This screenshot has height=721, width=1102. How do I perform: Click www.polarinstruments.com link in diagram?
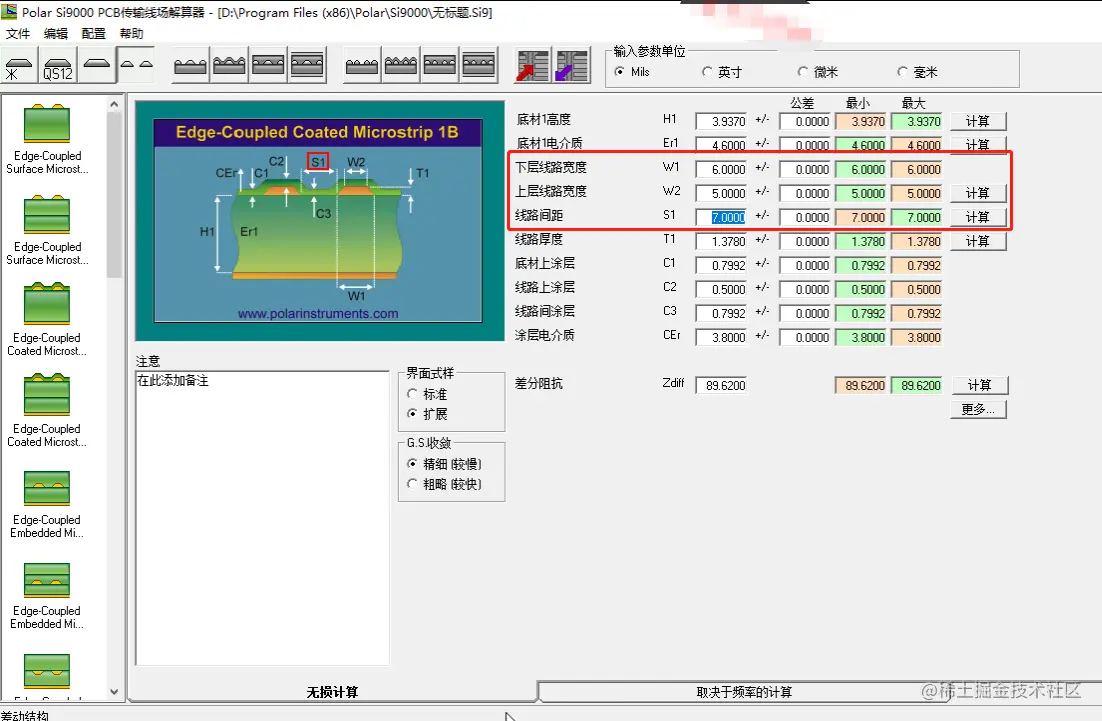pos(318,313)
